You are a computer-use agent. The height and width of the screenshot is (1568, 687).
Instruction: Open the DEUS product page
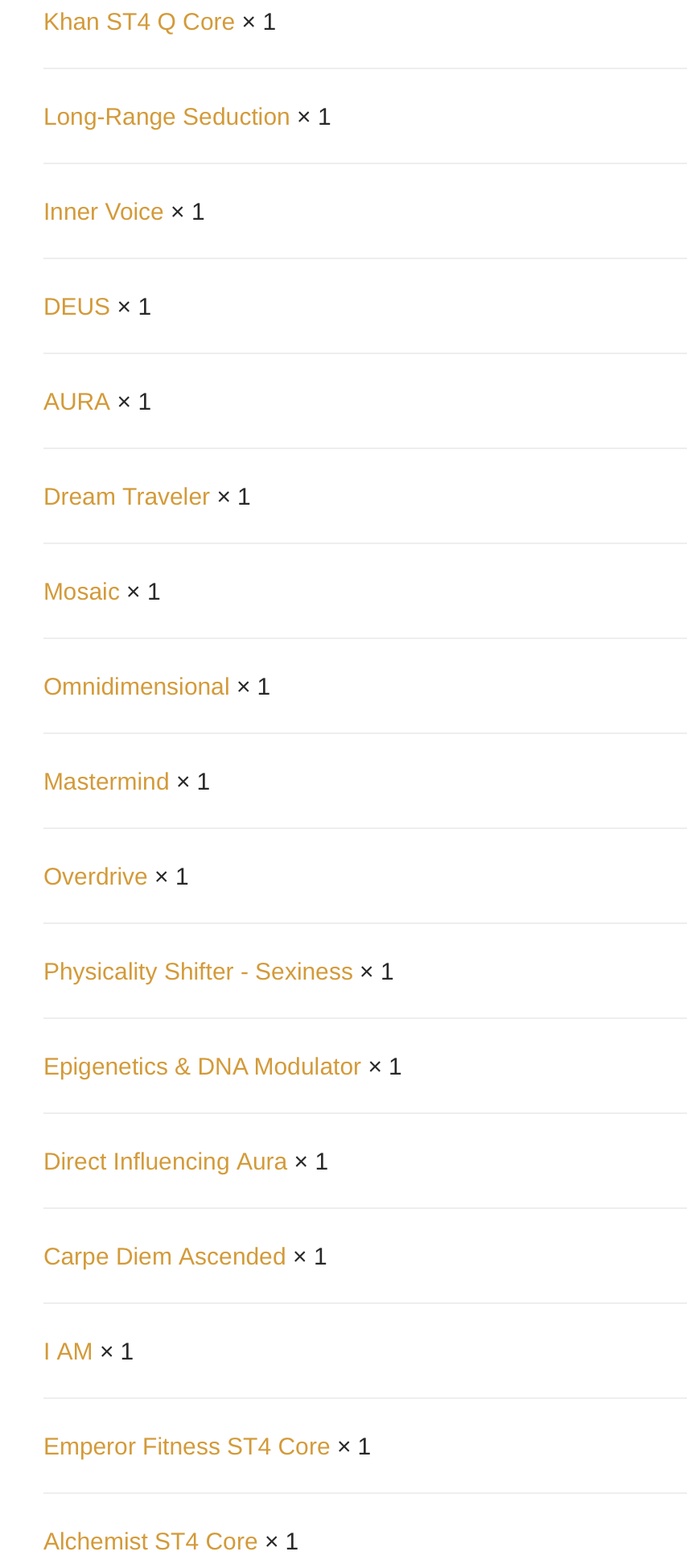click(76, 307)
